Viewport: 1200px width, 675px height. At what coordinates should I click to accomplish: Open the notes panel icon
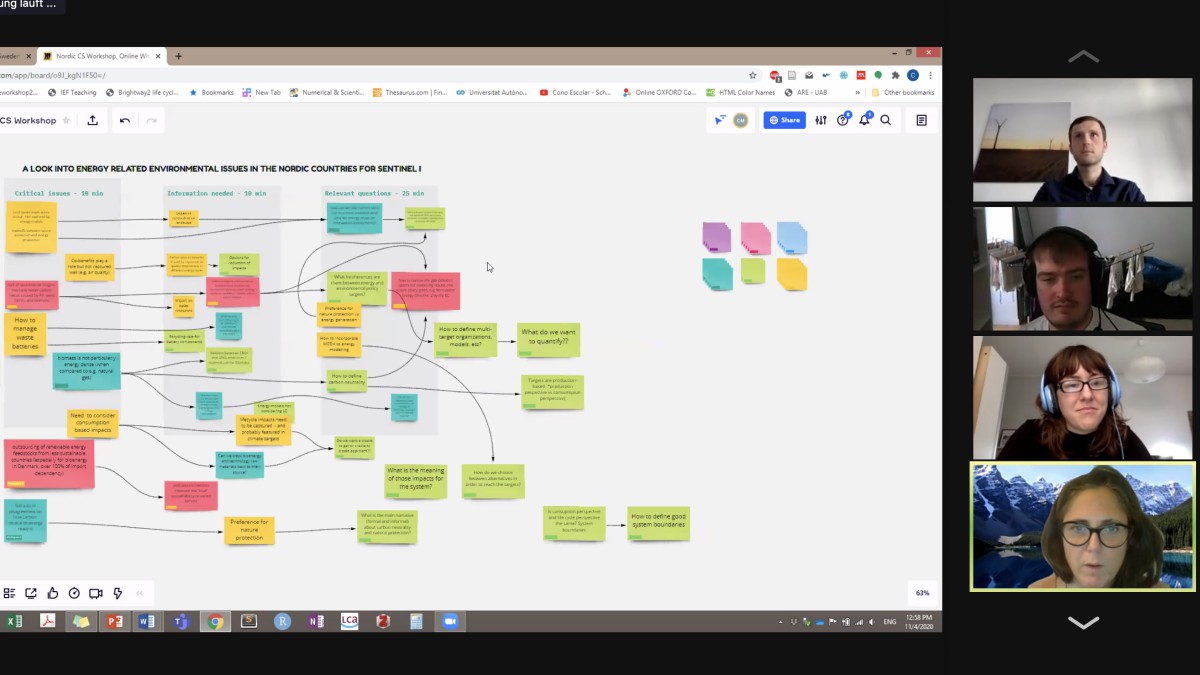coord(921,120)
